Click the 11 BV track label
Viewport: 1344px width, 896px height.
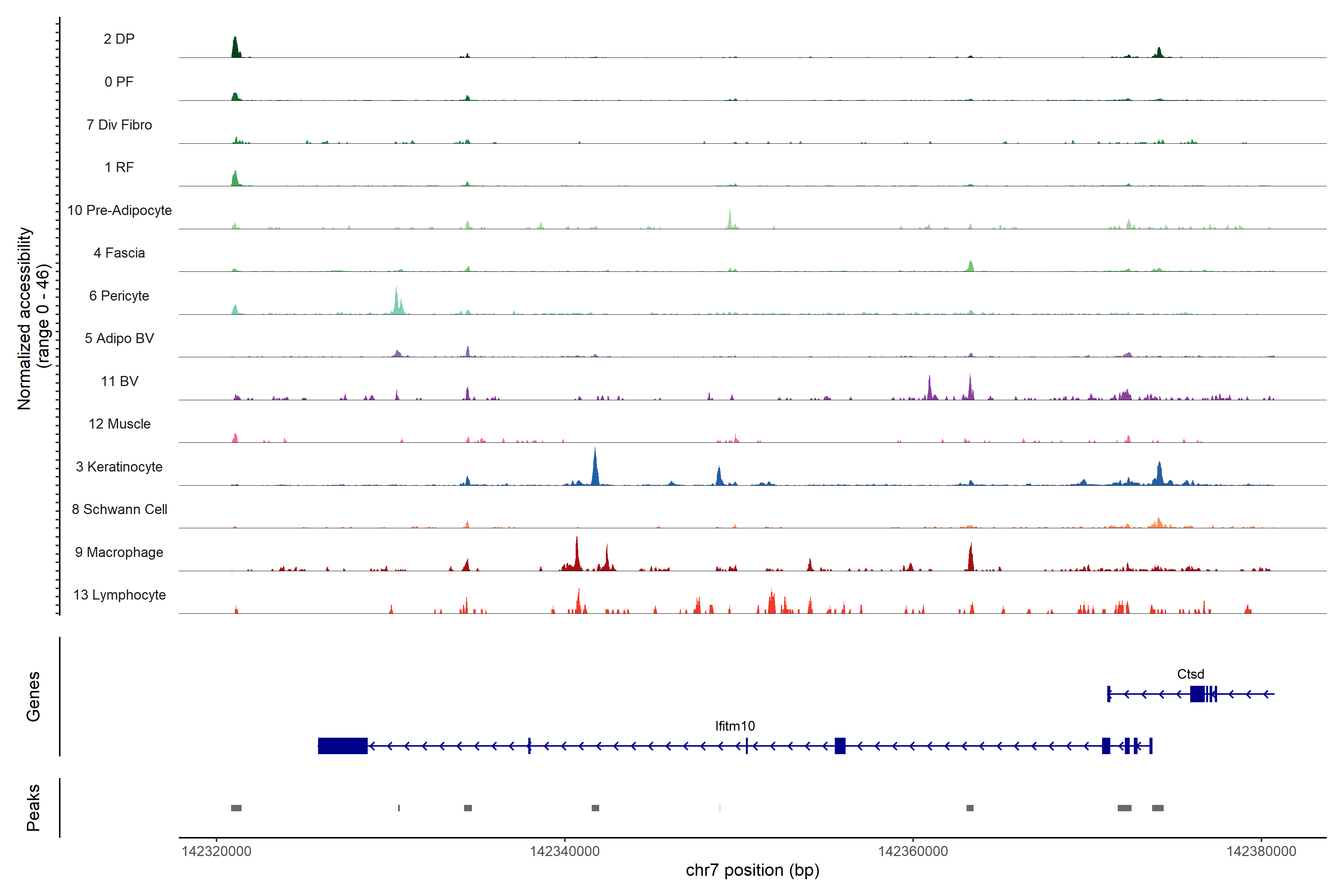click(x=119, y=381)
